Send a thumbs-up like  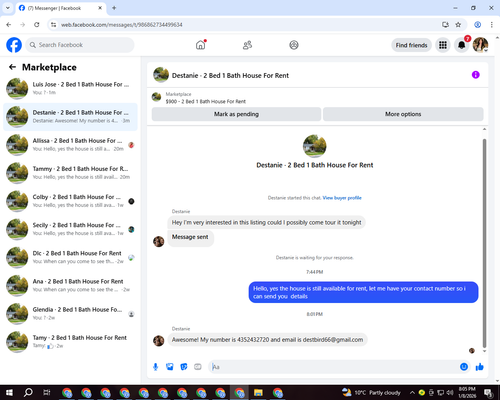pyautogui.click(x=480, y=367)
